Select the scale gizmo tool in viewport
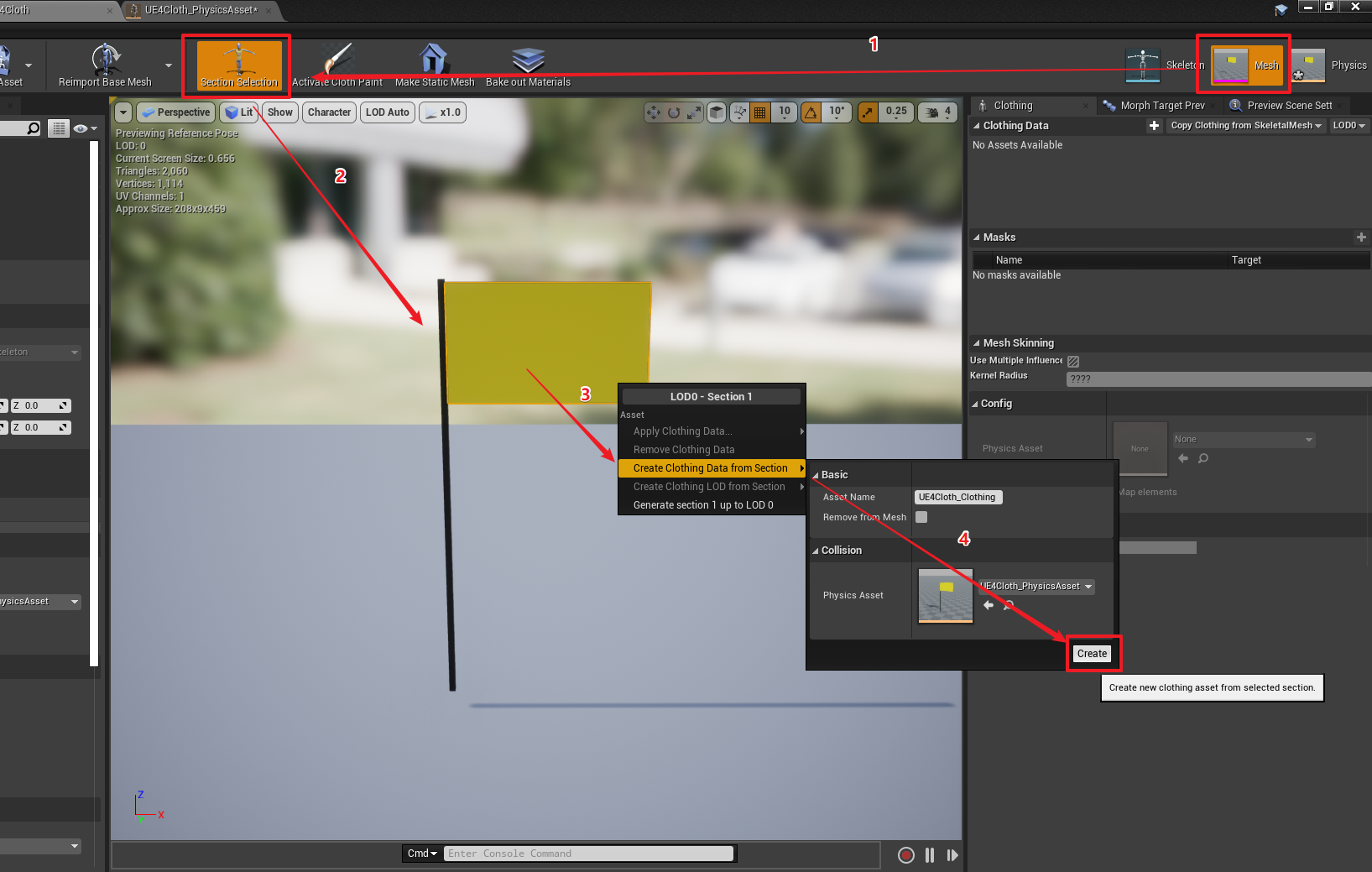The width and height of the screenshot is (1372, 872). [x=694, y=112]
